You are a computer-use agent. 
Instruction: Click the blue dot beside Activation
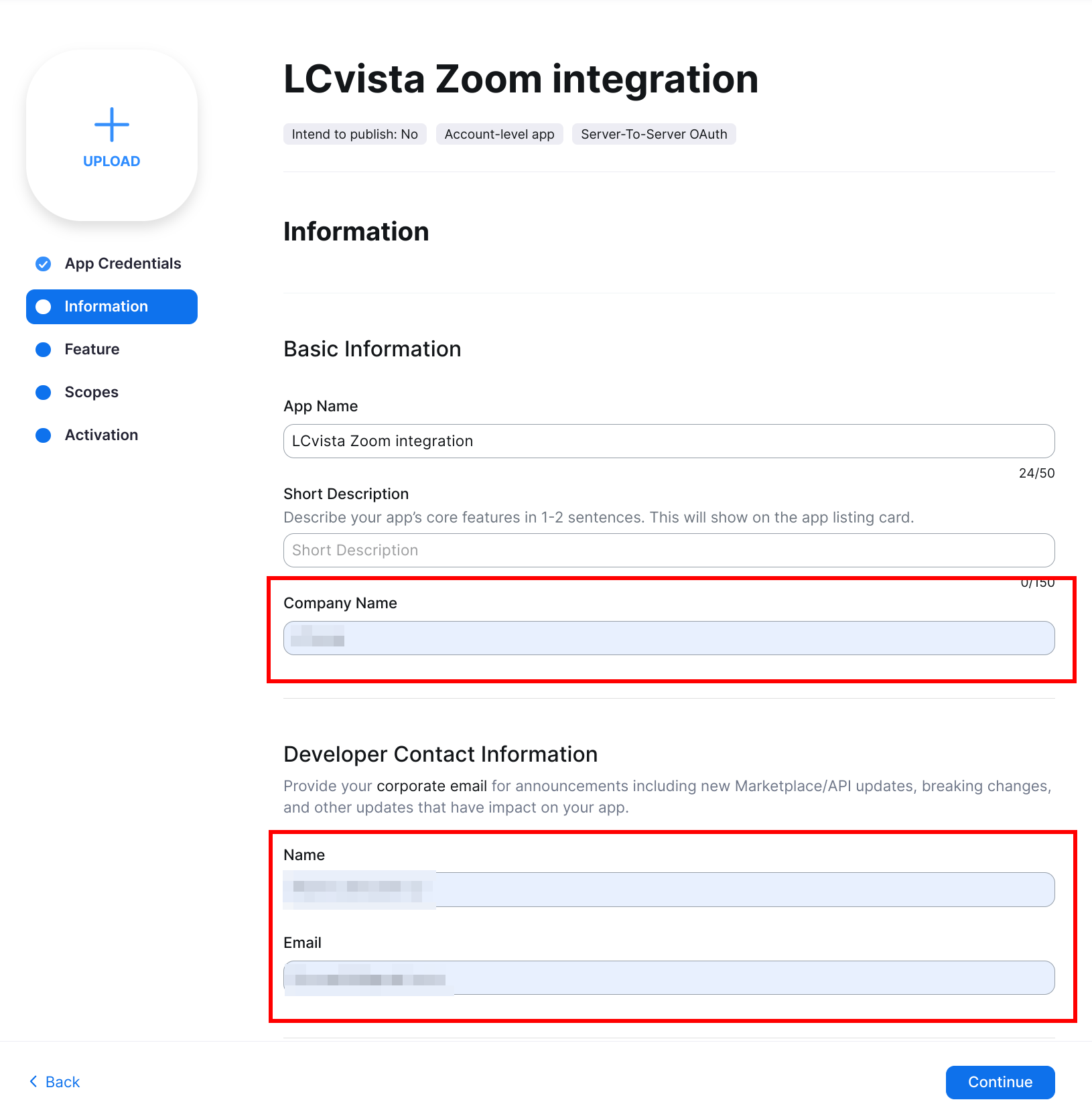44,435
